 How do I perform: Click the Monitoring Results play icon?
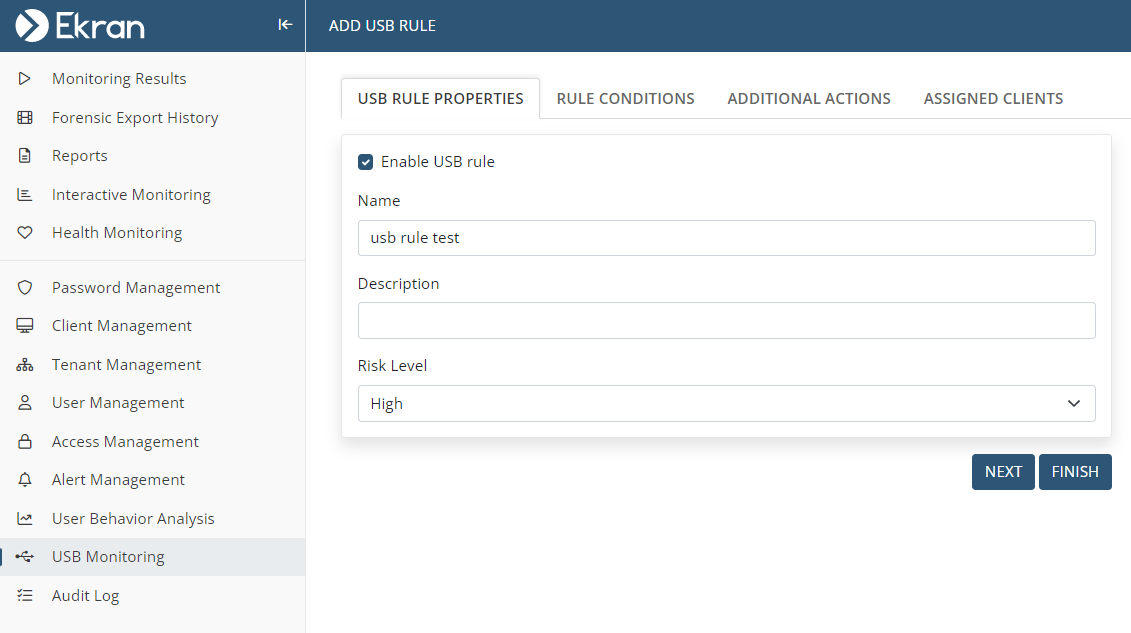click(25, 79)
